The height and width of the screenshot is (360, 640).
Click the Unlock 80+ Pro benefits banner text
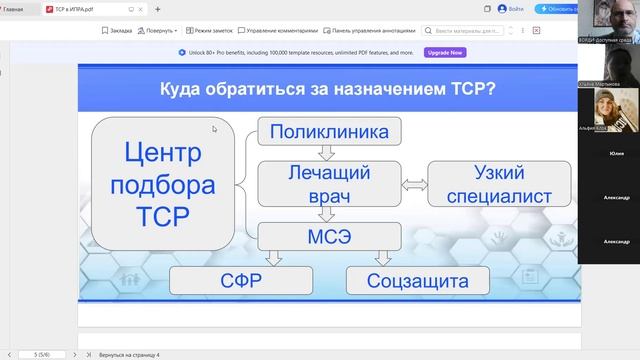click(x=301, y=53)
